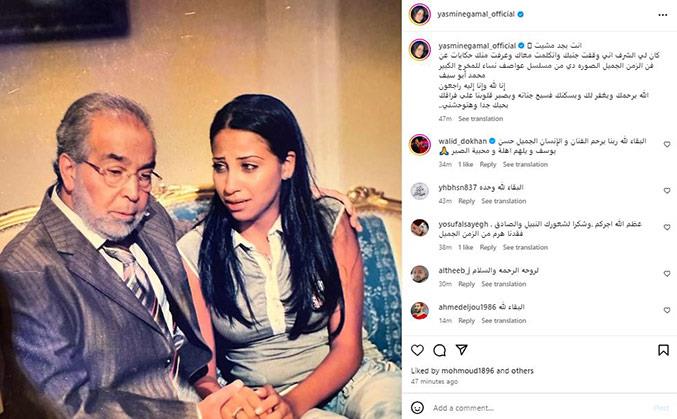
Task: See translation of ahmedeljou1986's comment
Action: pos(503,321)
